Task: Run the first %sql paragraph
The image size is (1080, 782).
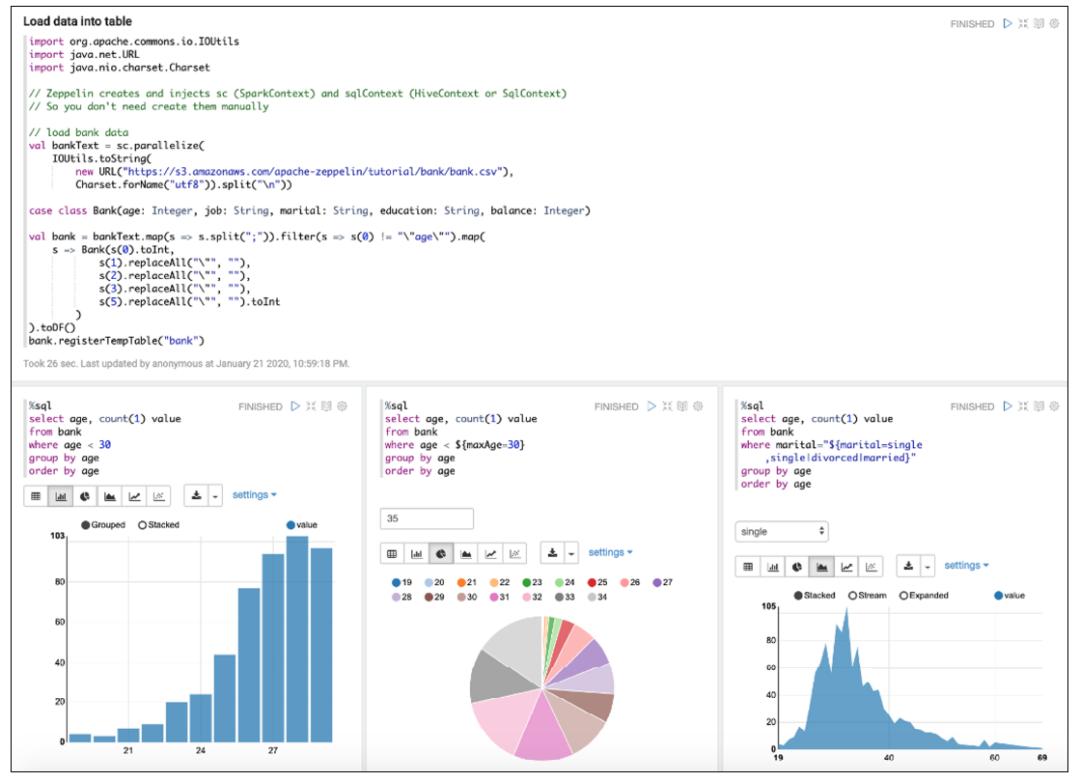Action: (x=295, y=406)
